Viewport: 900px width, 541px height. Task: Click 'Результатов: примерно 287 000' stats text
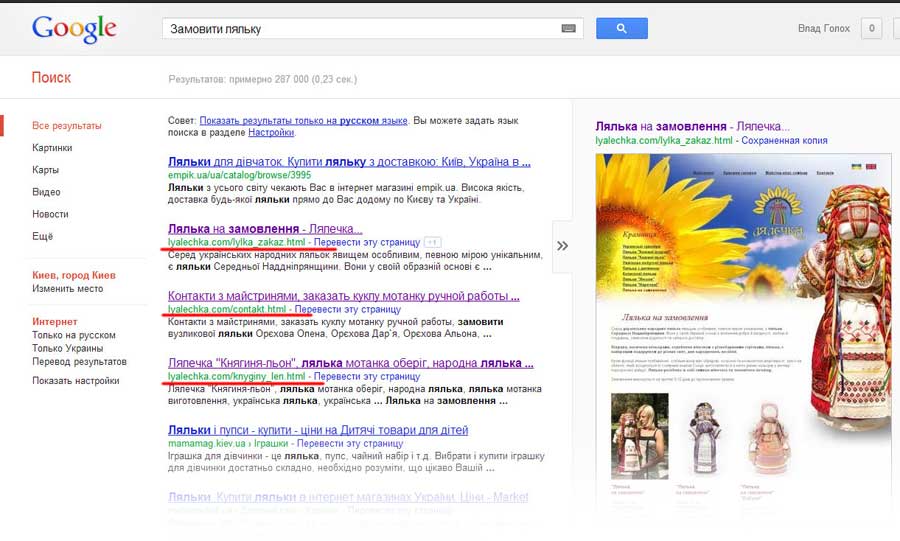[x=262, y=79]
